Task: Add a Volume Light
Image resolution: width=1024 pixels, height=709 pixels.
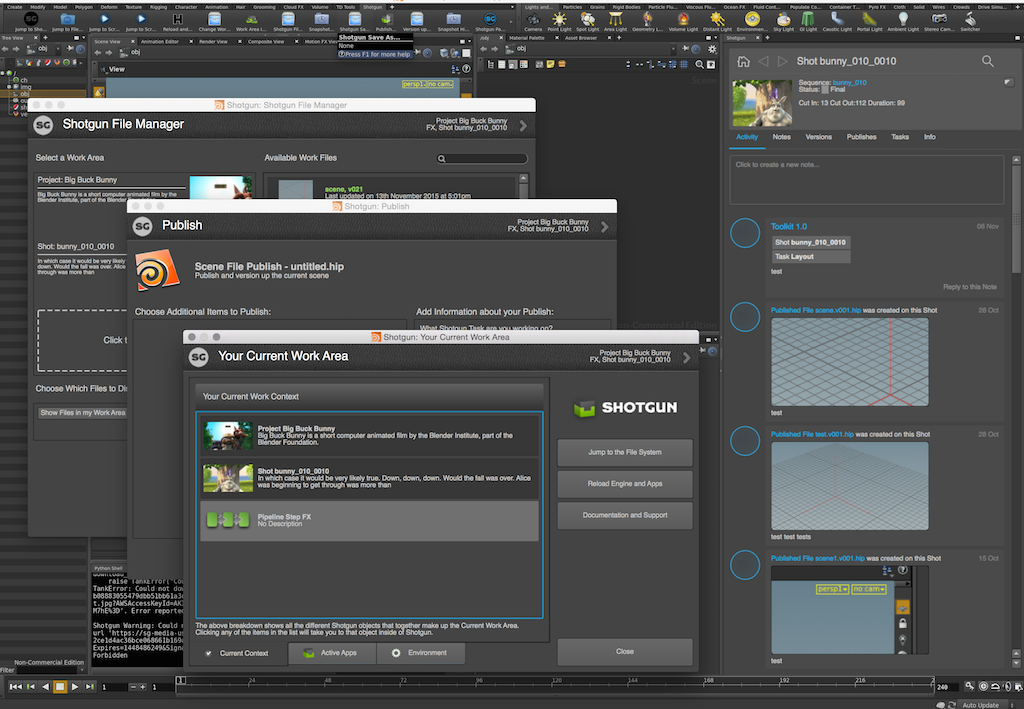Action: 683,22
